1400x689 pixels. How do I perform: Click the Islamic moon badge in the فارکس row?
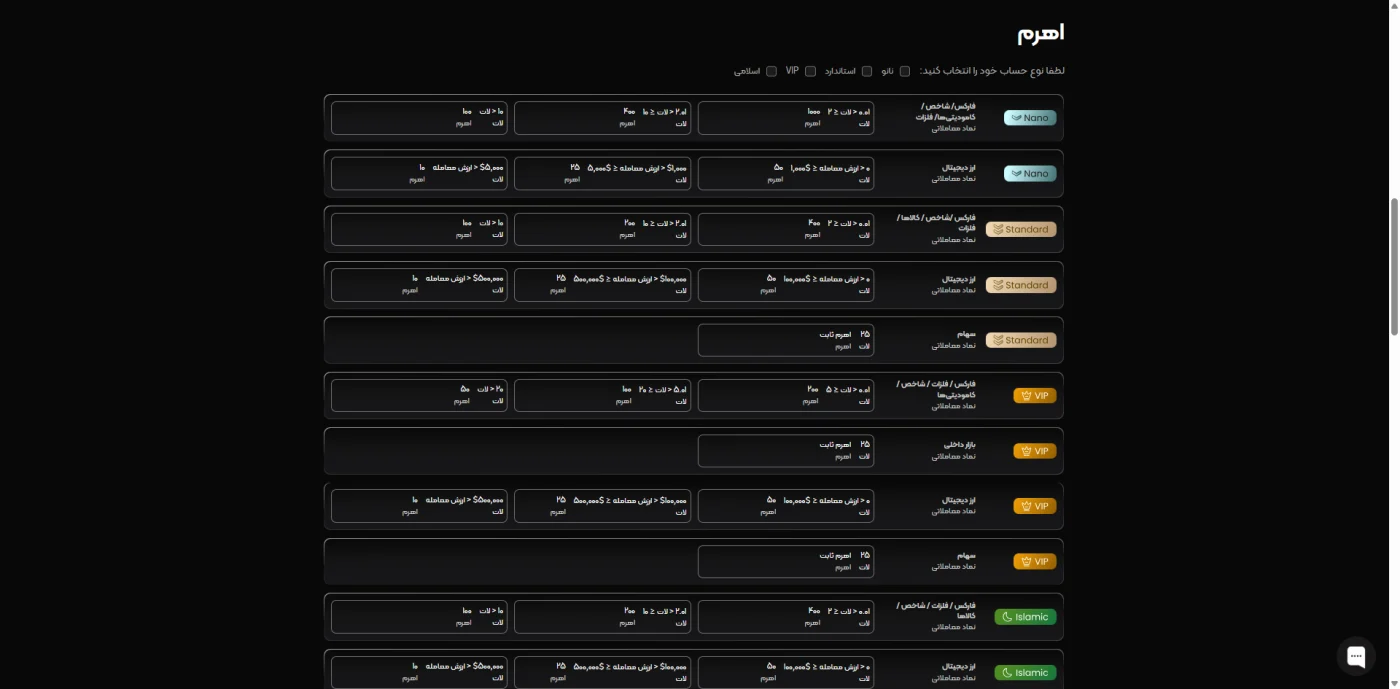(1025, 617)
